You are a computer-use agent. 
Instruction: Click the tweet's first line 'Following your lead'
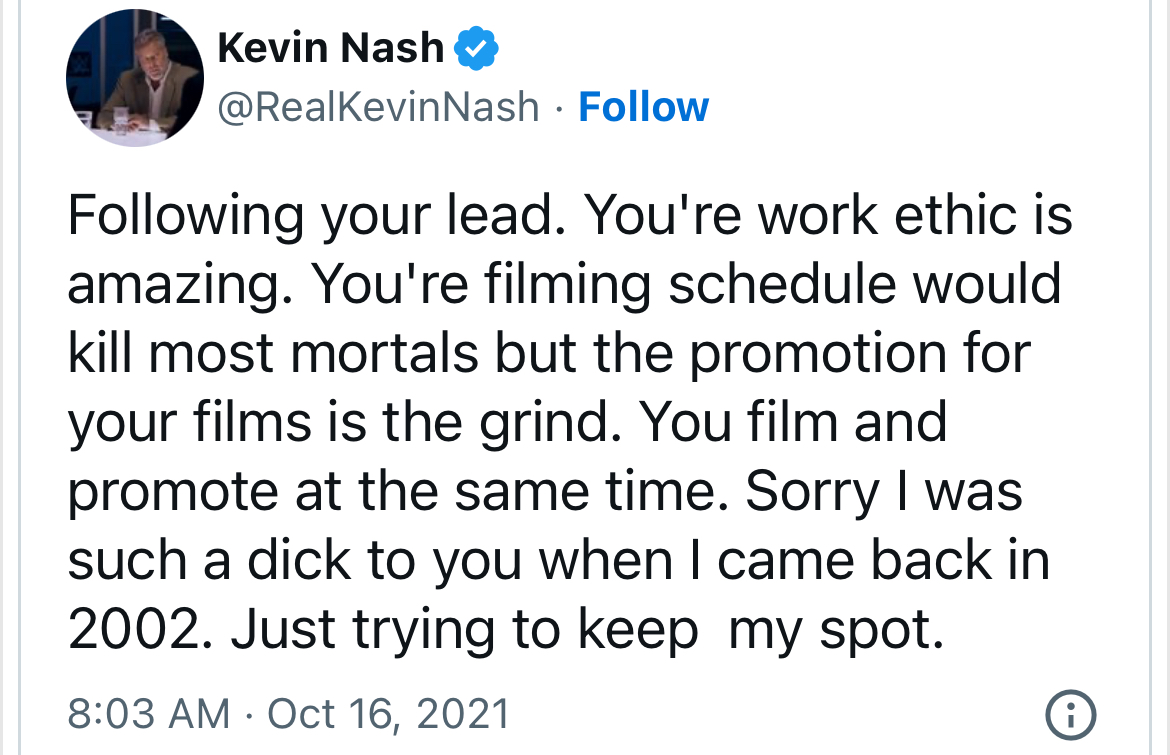pos(319,216)
